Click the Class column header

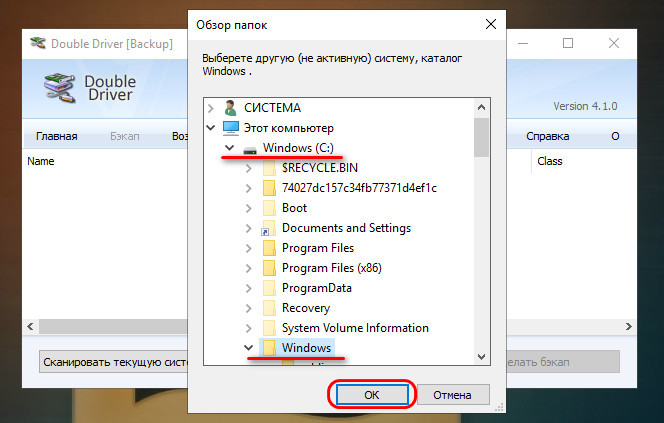[550, 161]
